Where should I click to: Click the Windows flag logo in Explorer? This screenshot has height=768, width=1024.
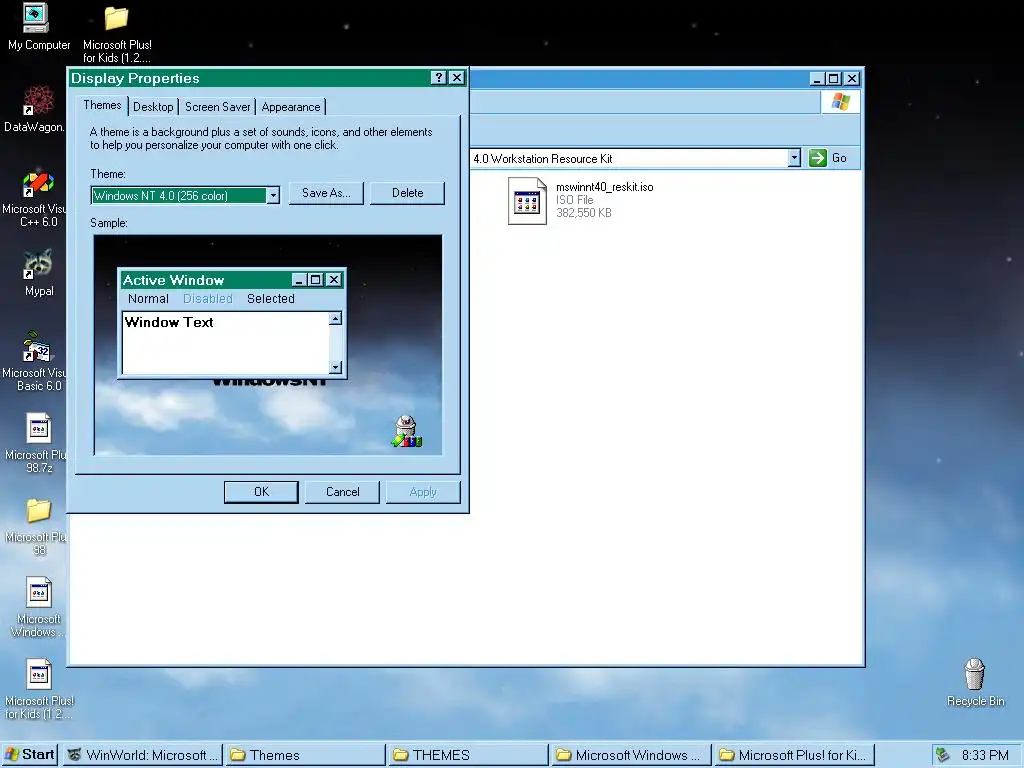840,102
